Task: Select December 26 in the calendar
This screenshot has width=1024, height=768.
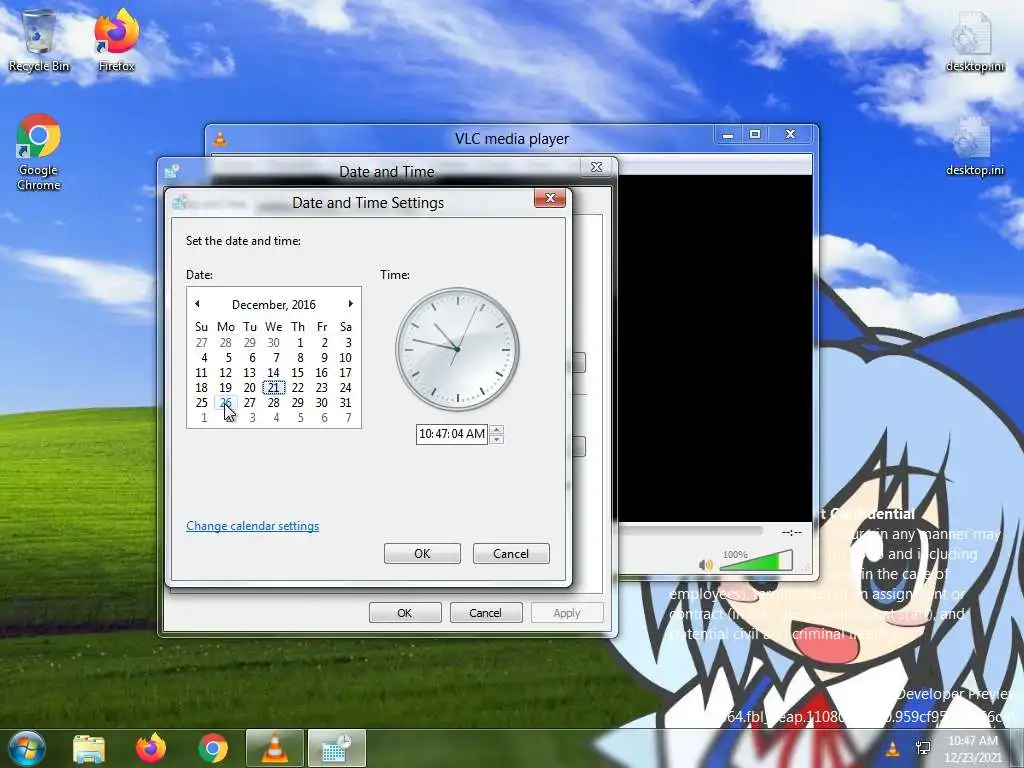Action: [x=226, y=403]
